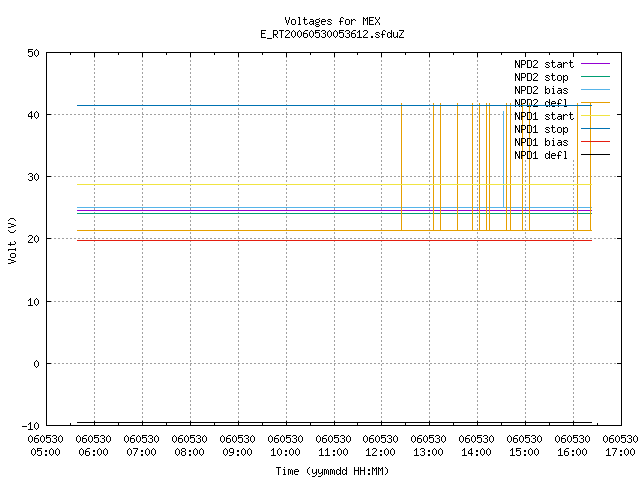640x480 pixels.
Task: Click the 'NPD2 bias' legend label
Action: [541, 90]
